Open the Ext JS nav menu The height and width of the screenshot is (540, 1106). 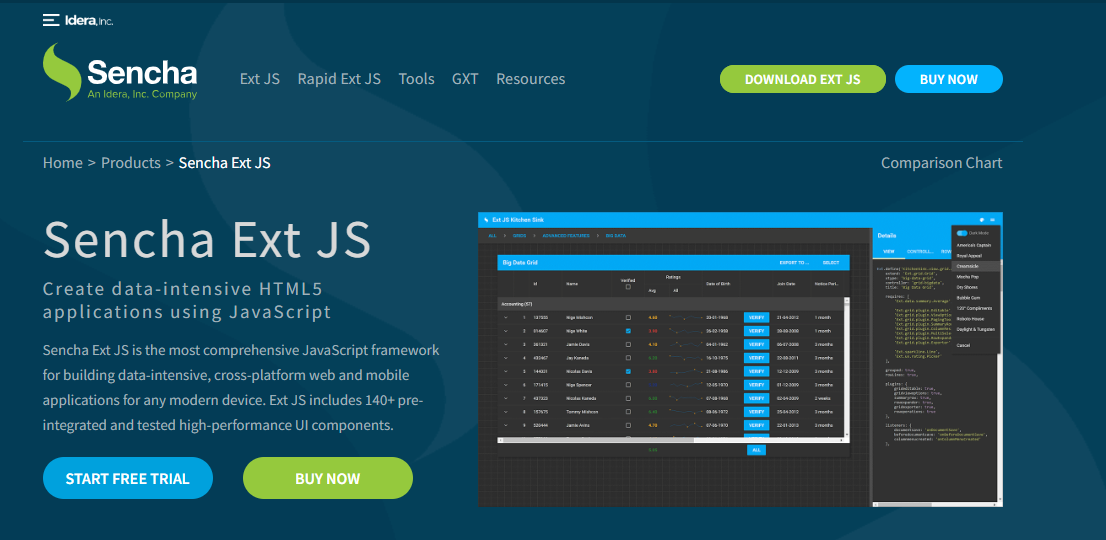[x=260, y=79]
